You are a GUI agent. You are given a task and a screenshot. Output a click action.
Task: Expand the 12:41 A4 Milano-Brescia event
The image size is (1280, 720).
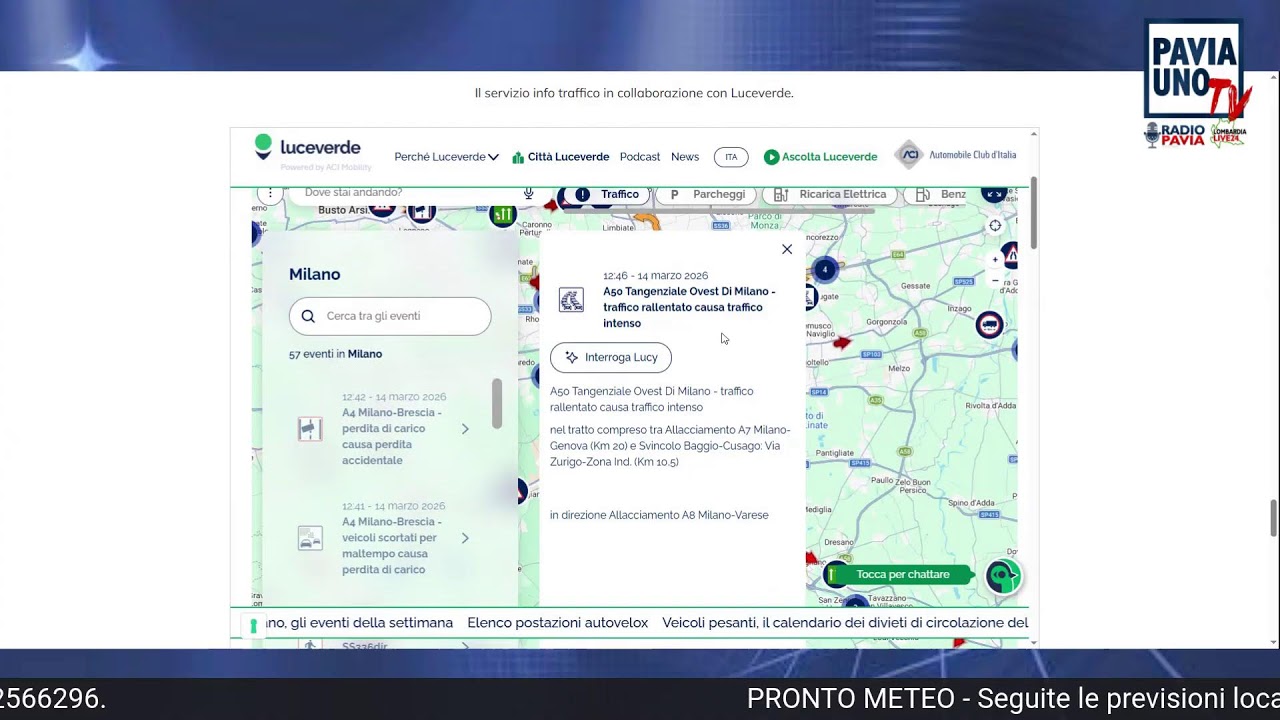pos(465,538)
